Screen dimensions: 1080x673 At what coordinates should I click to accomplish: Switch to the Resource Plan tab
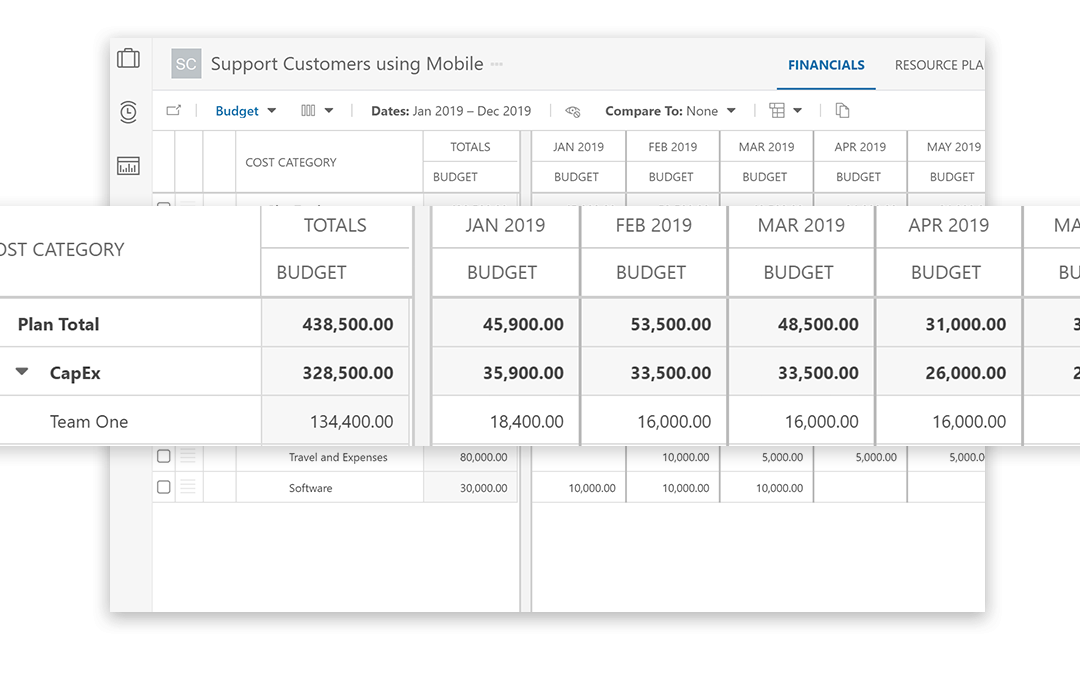pyautogui.click(x=938, y=65)
